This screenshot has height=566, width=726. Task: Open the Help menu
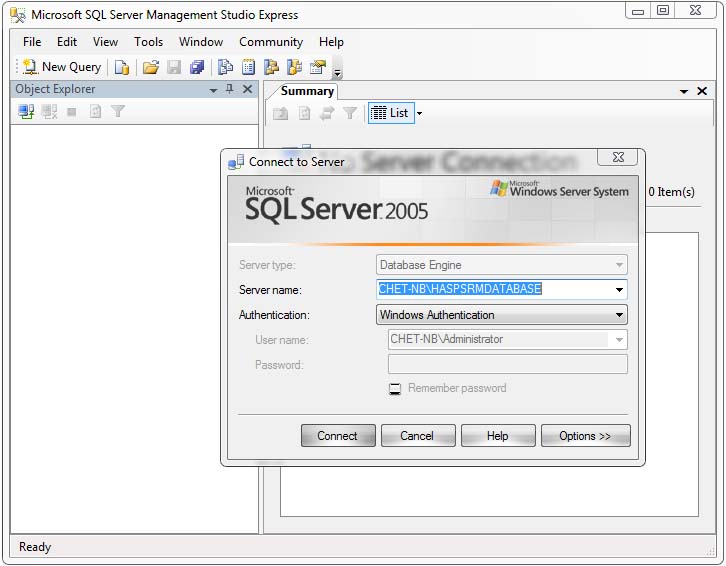point(331,42)
